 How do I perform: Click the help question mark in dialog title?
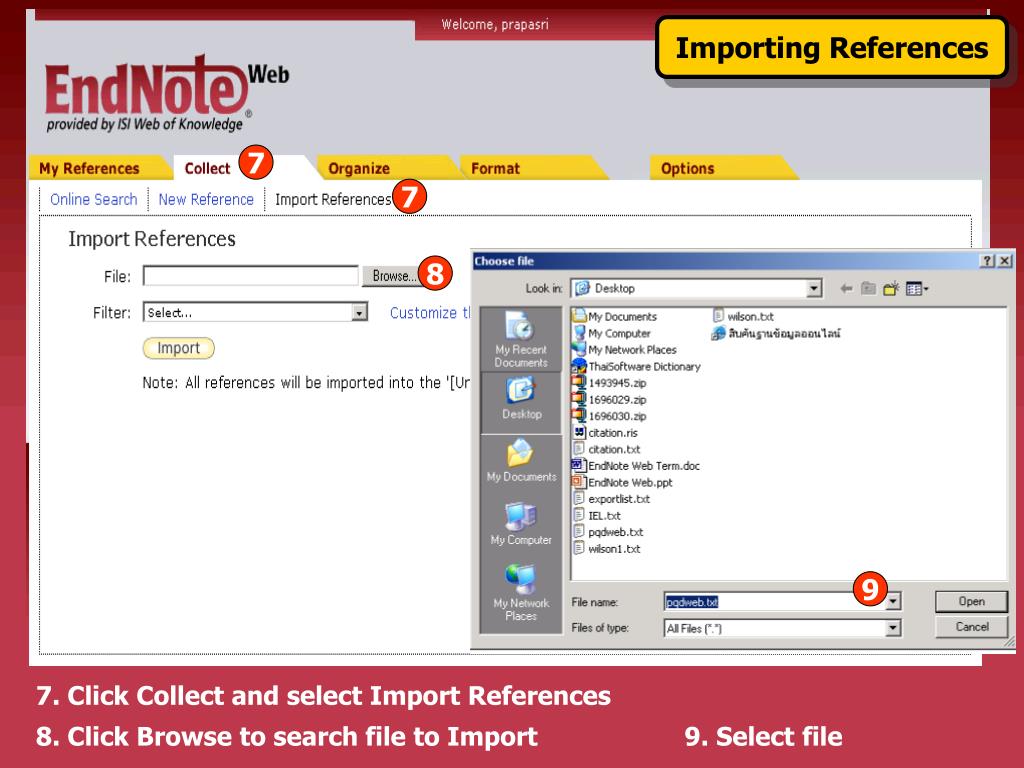pyautogui.click(x=987, y=261)
